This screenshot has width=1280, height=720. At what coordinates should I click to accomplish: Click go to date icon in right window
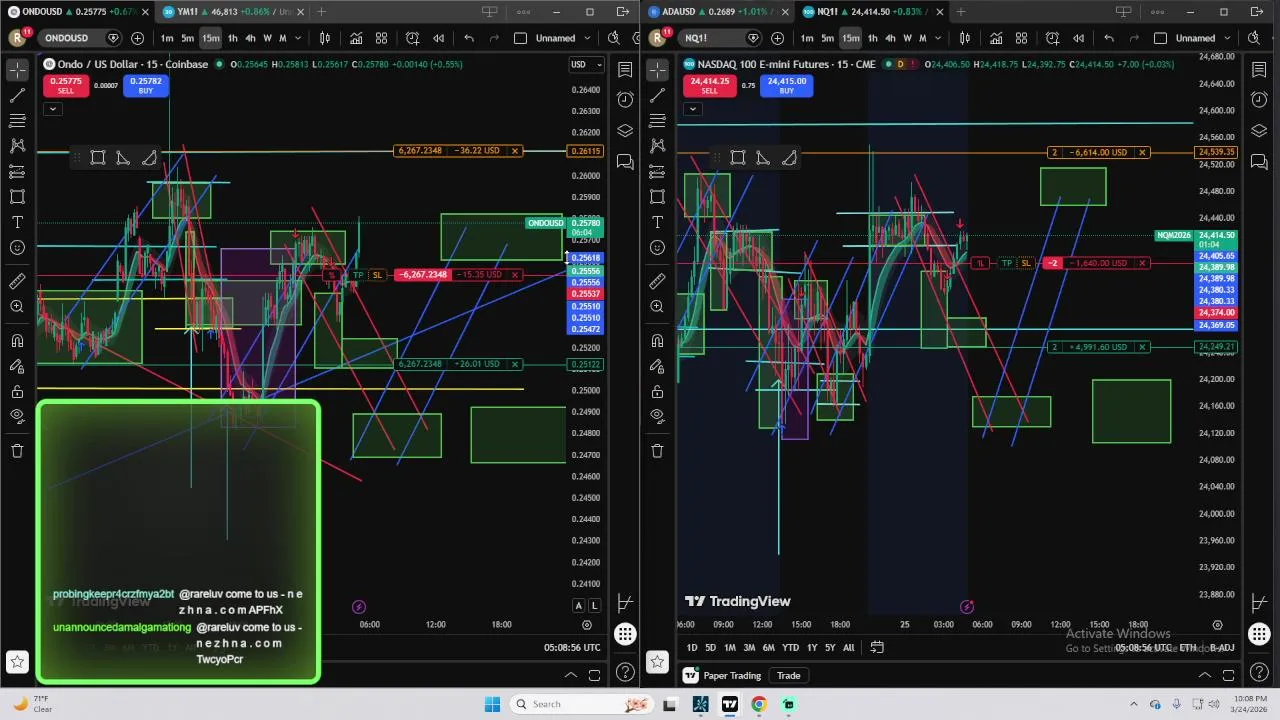coord(877,647)
